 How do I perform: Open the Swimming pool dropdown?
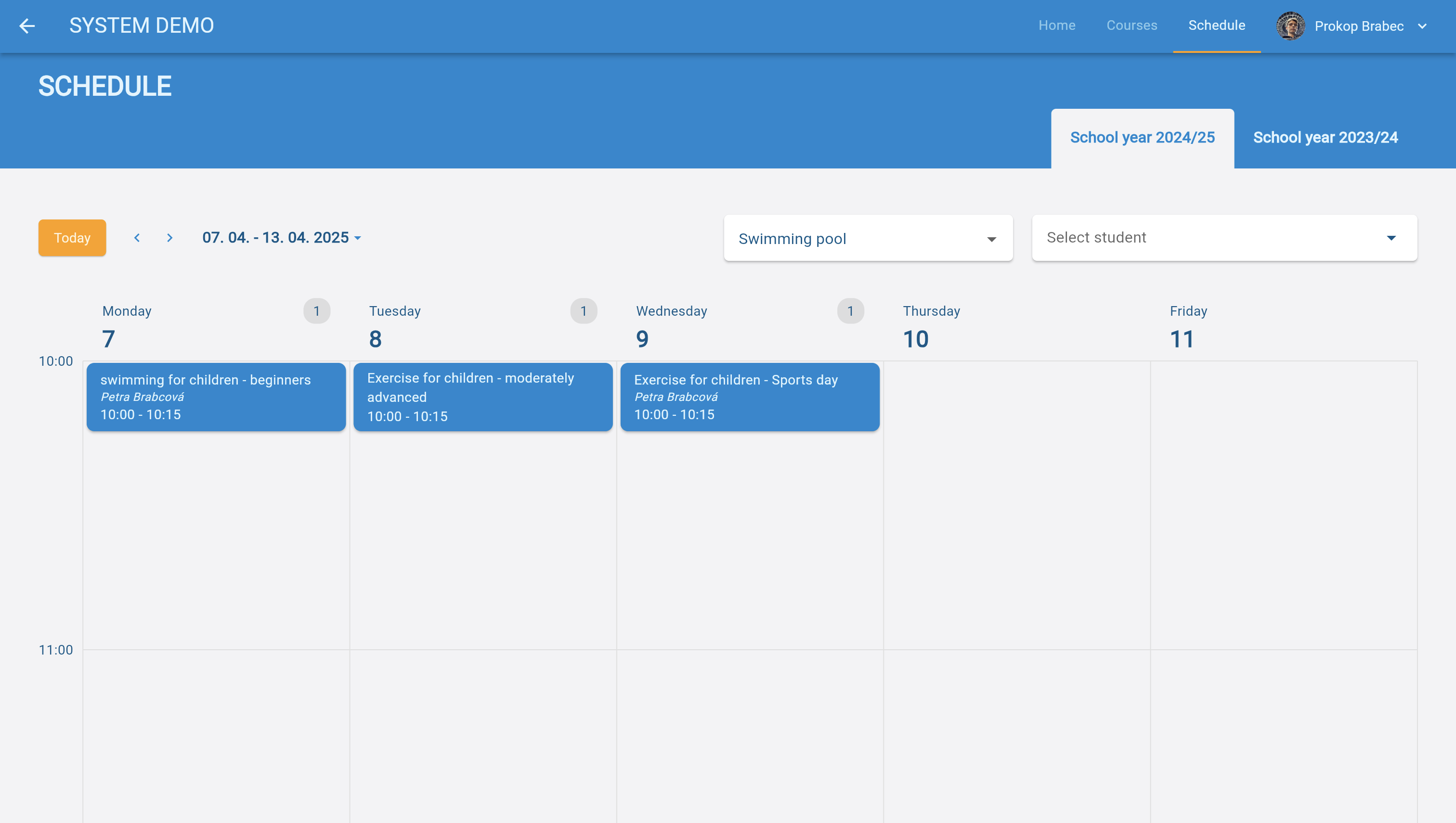(x=868, y=238)
